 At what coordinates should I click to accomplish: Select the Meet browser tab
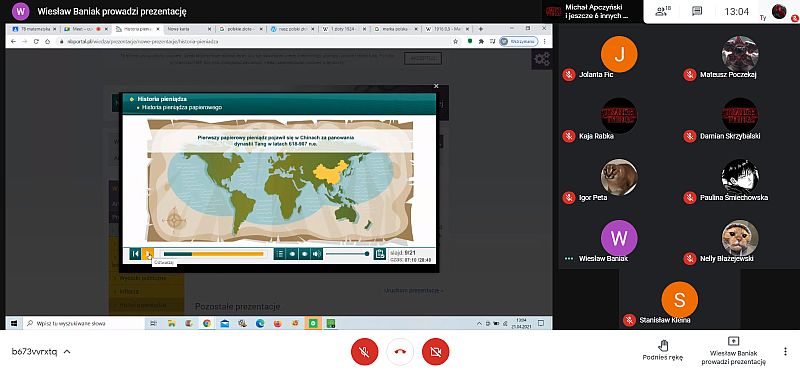click(82, 29)
